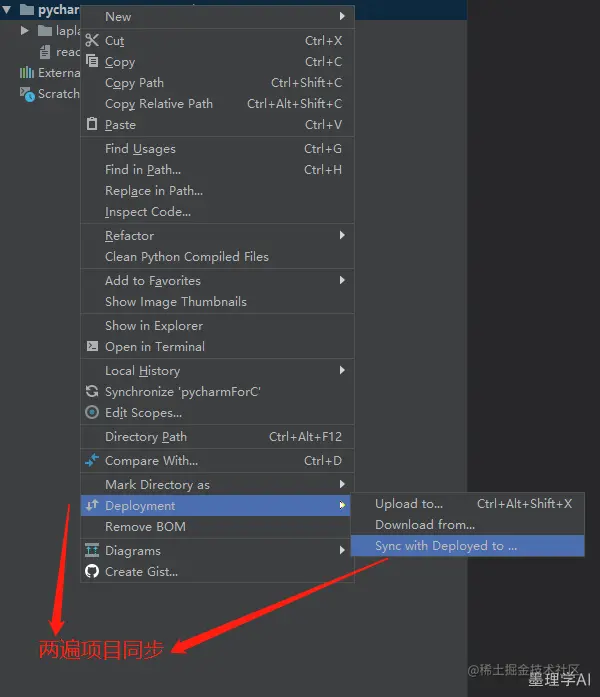The width and height of the screenshot is (600, 697).
Task: Open the Add to Favorites submenu arrow
Action: 342,280
